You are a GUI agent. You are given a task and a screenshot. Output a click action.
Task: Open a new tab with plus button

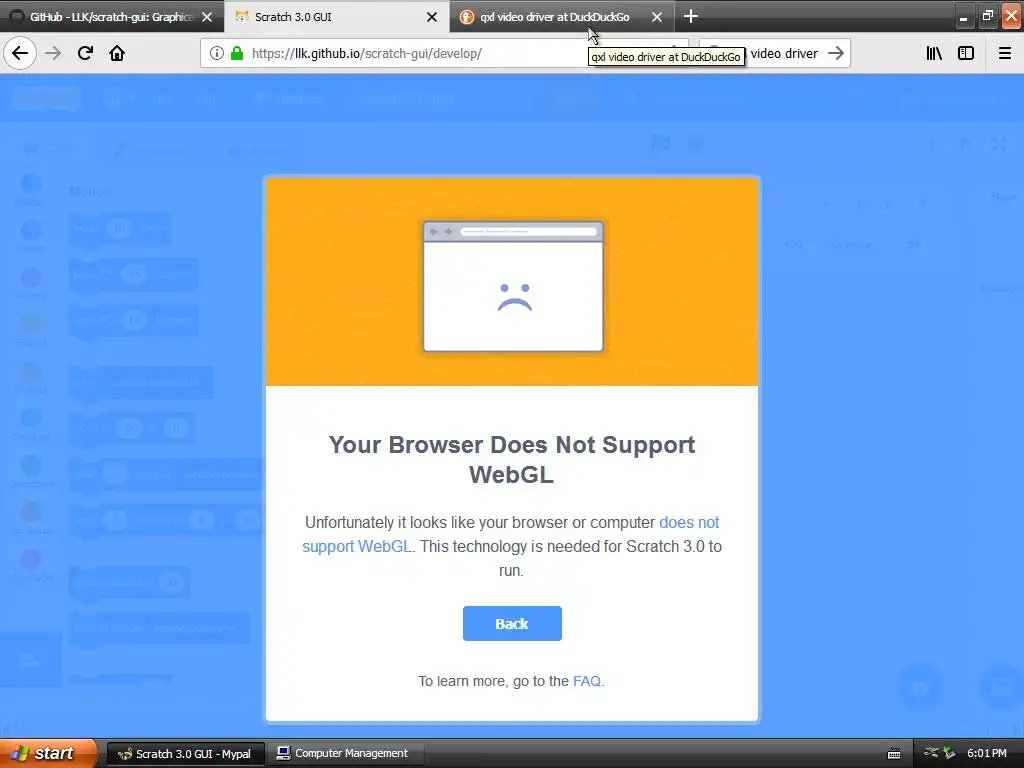(691, 16)
